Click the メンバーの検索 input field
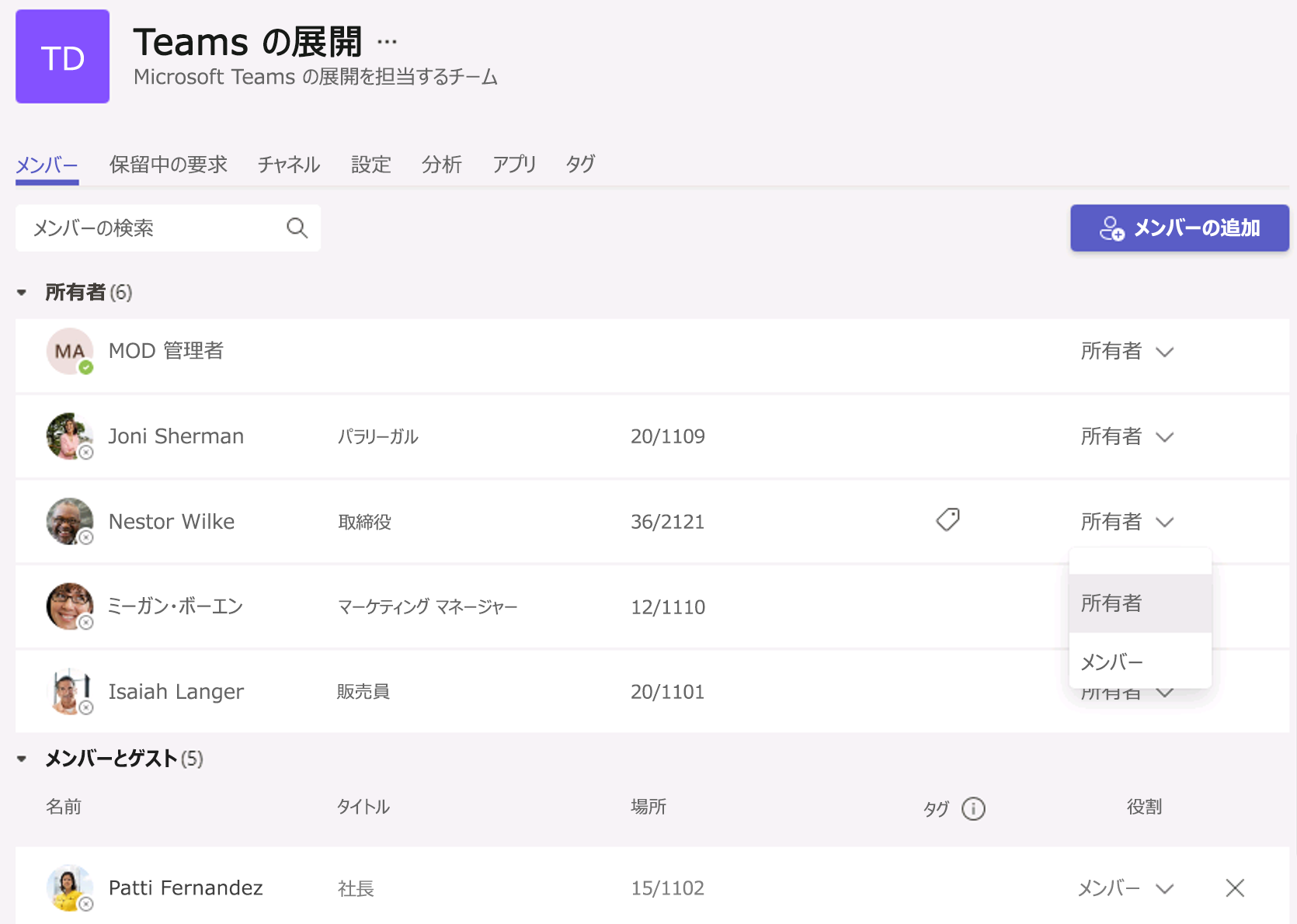Screen dimensions: 1297x924 [x=168, y=228]
